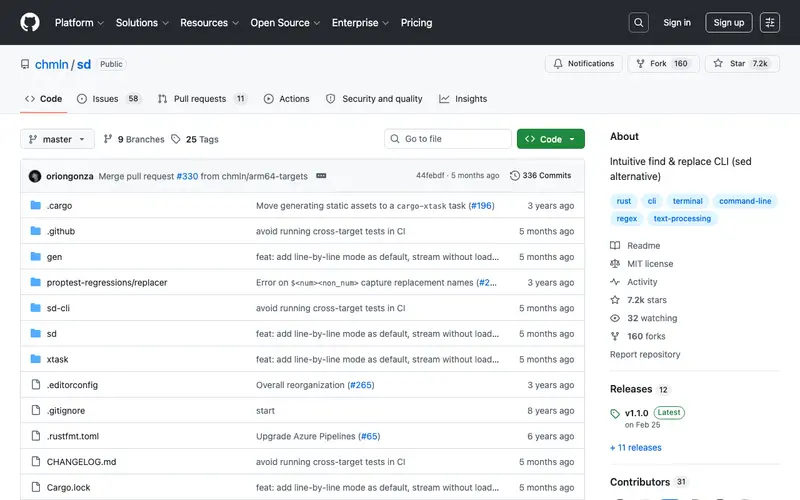The width and height of the screenshot is (800, 500).
Task: Open the proptest-regressions/replacer folder
Action: tap(107, 282)
